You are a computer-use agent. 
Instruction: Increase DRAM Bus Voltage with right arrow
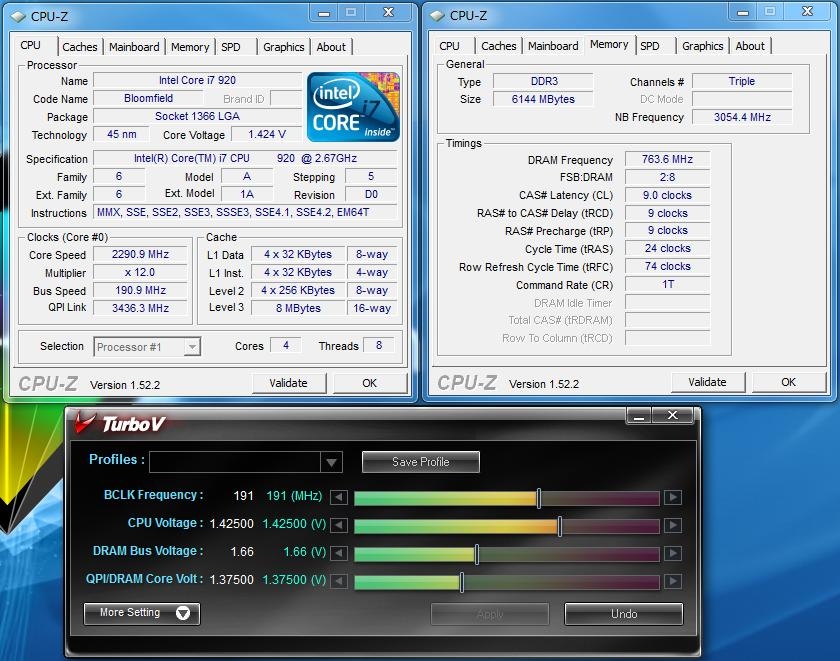coord(672,554)
